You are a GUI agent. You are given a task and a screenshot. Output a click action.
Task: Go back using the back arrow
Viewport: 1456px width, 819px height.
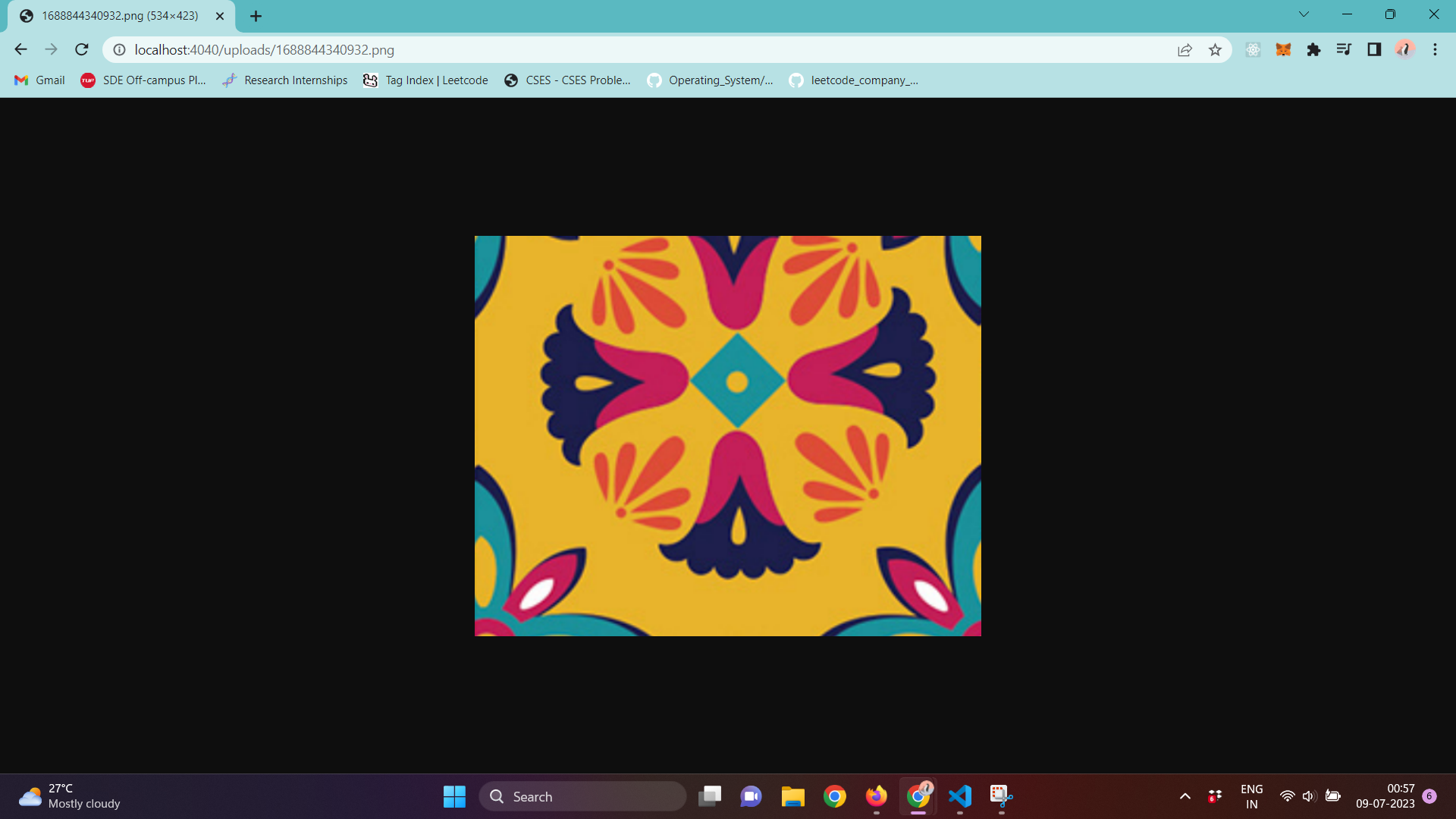pyautogui.click(x=20, y=50)
